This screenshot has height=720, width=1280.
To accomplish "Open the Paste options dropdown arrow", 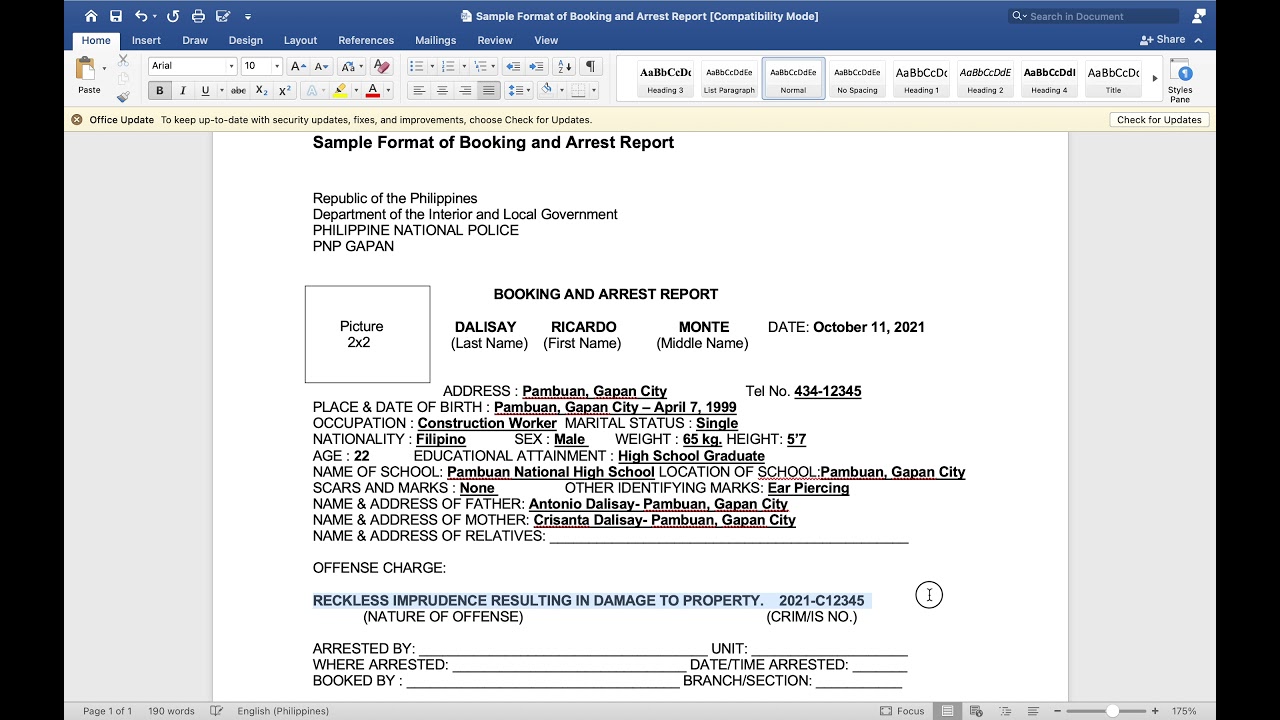I will (104, 69).
